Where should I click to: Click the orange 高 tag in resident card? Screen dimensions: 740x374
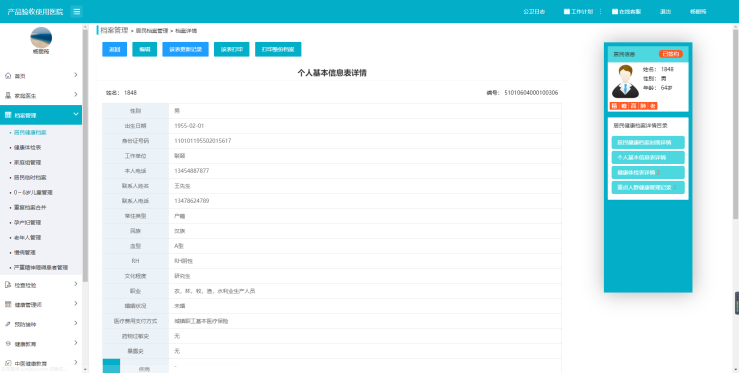pos(634,106)
